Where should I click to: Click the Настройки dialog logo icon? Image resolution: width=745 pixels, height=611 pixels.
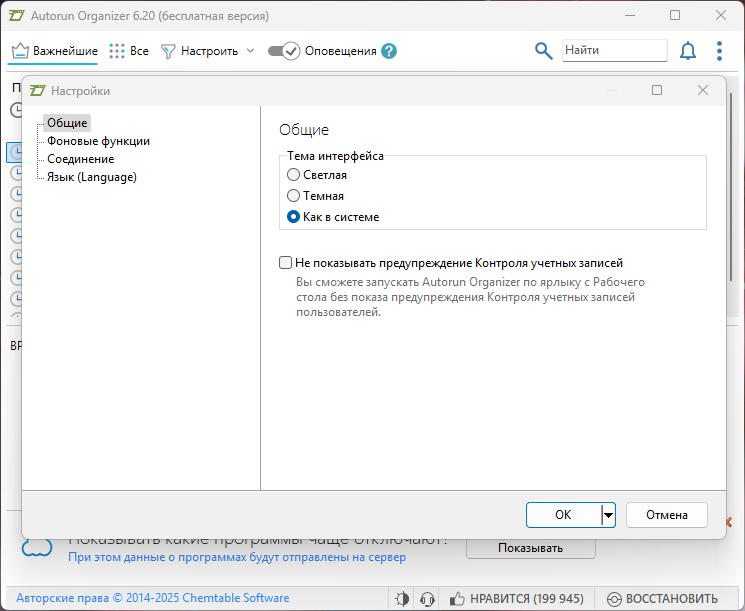click(x=37, y=90)
